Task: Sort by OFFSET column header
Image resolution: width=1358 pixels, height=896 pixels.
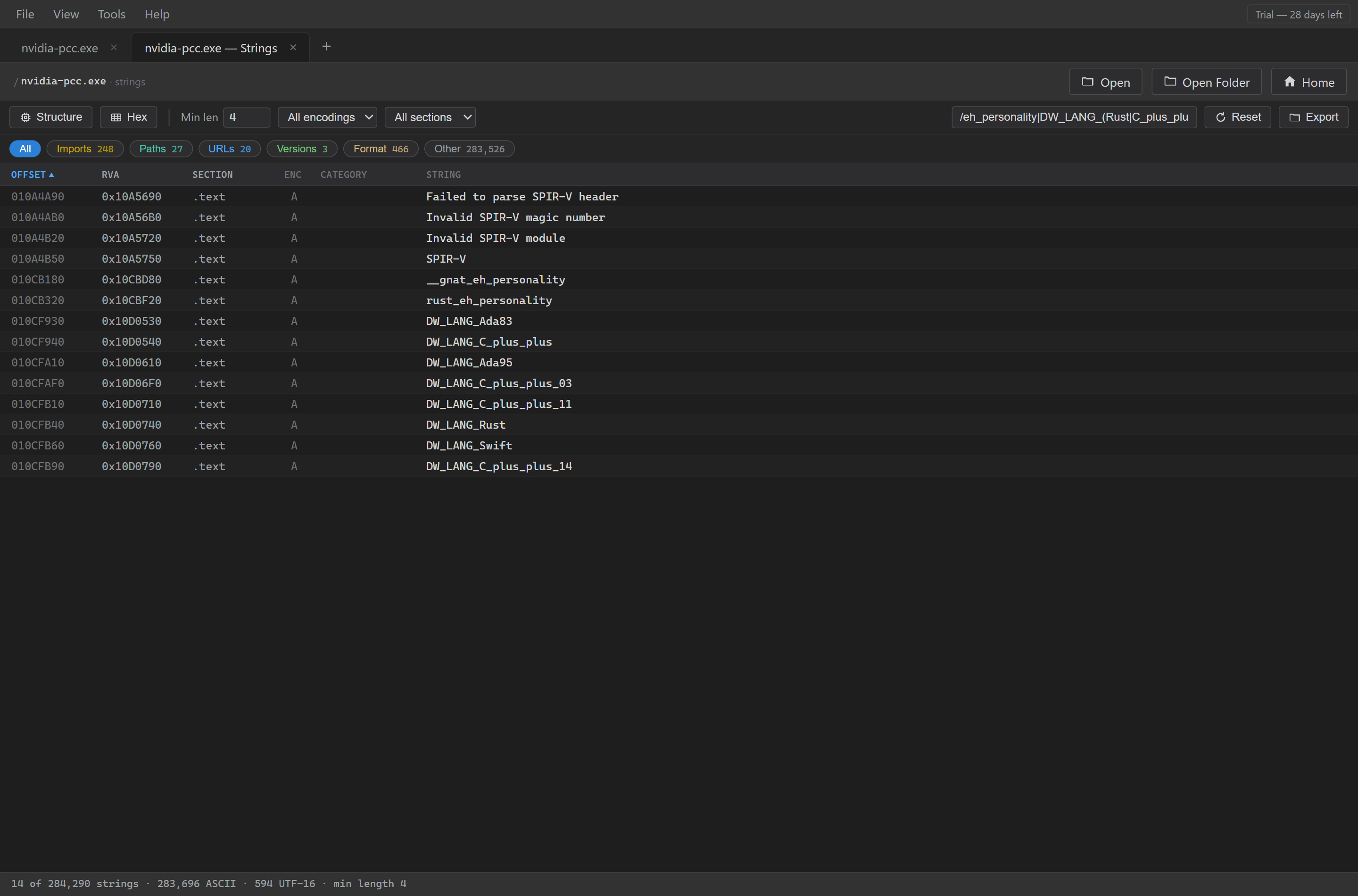Action: point(33,175)
